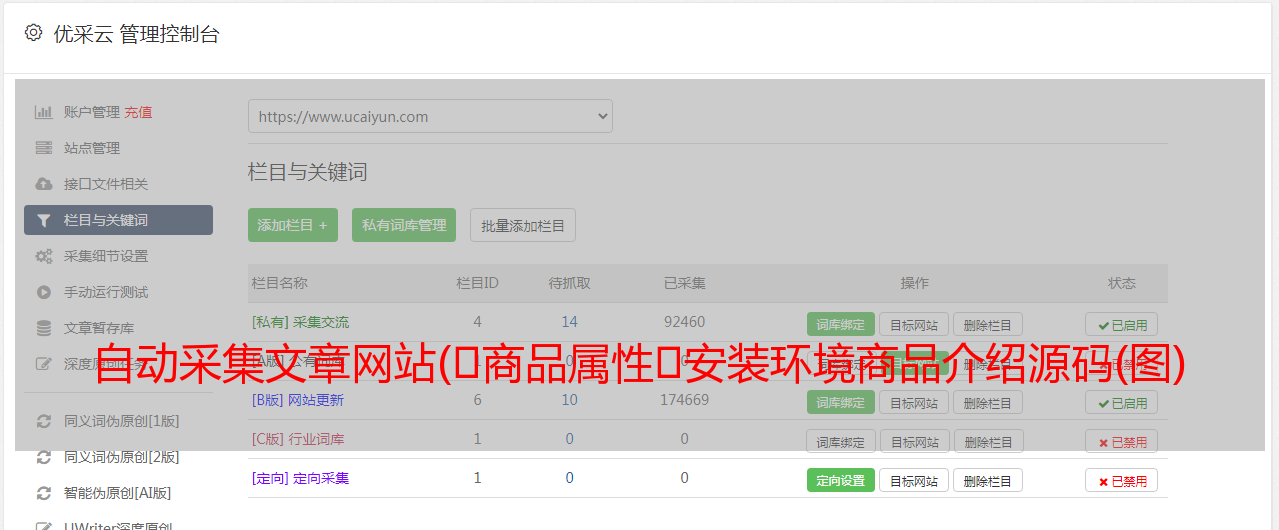Toggle the 已禁用 status of 行业词库
The width and height of the screenshot is (1279, 530).
pos(1122,441)
